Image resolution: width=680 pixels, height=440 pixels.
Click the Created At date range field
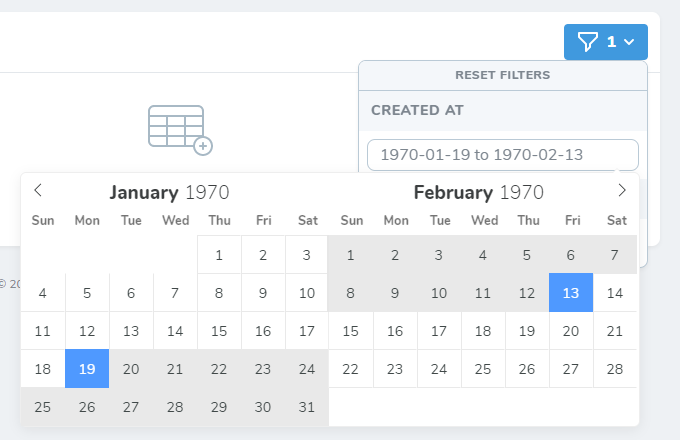(502, 155)
